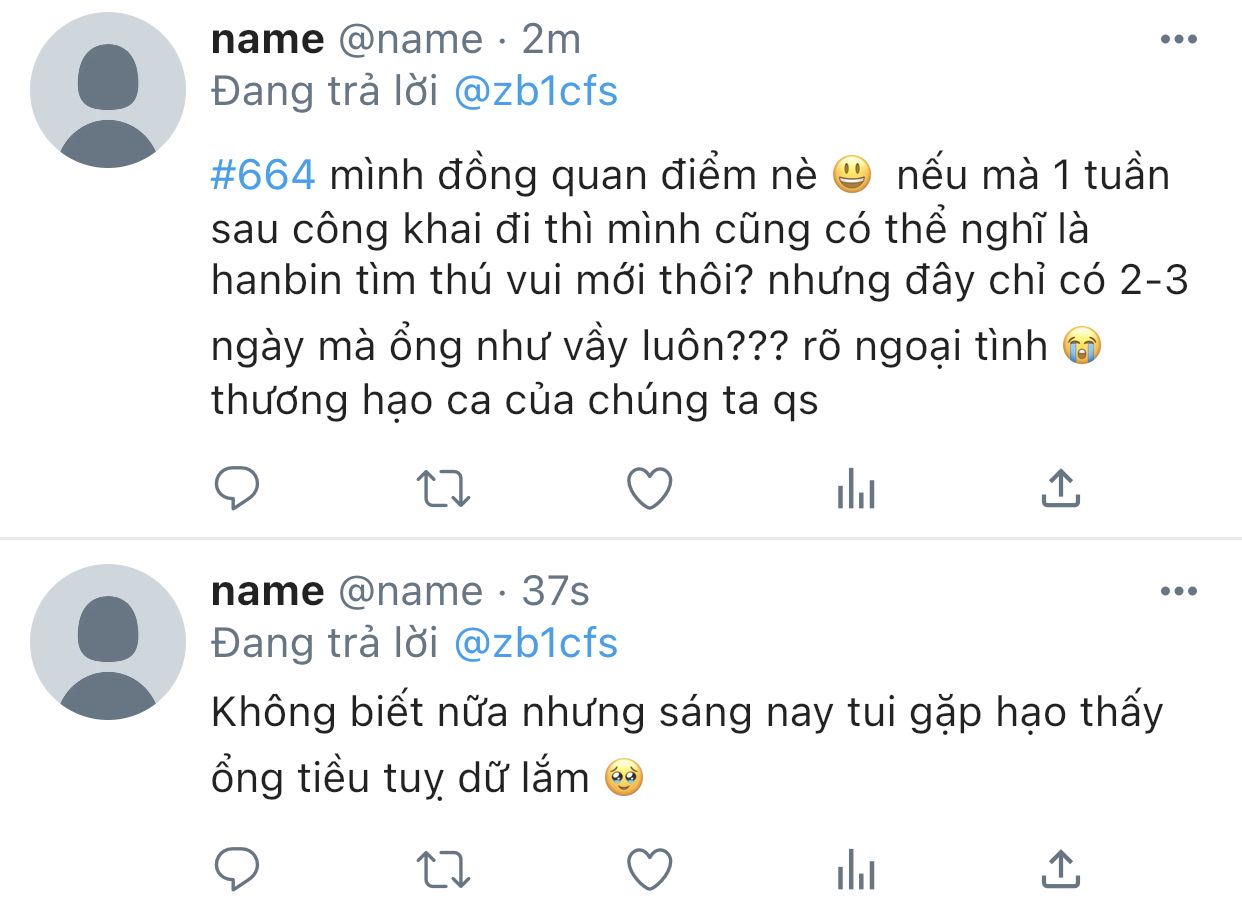Image resolution: width=1242 pixels, height=916 pixels.
Task: Open profile avatar of first tweet author
Action: tap(108, 90)
